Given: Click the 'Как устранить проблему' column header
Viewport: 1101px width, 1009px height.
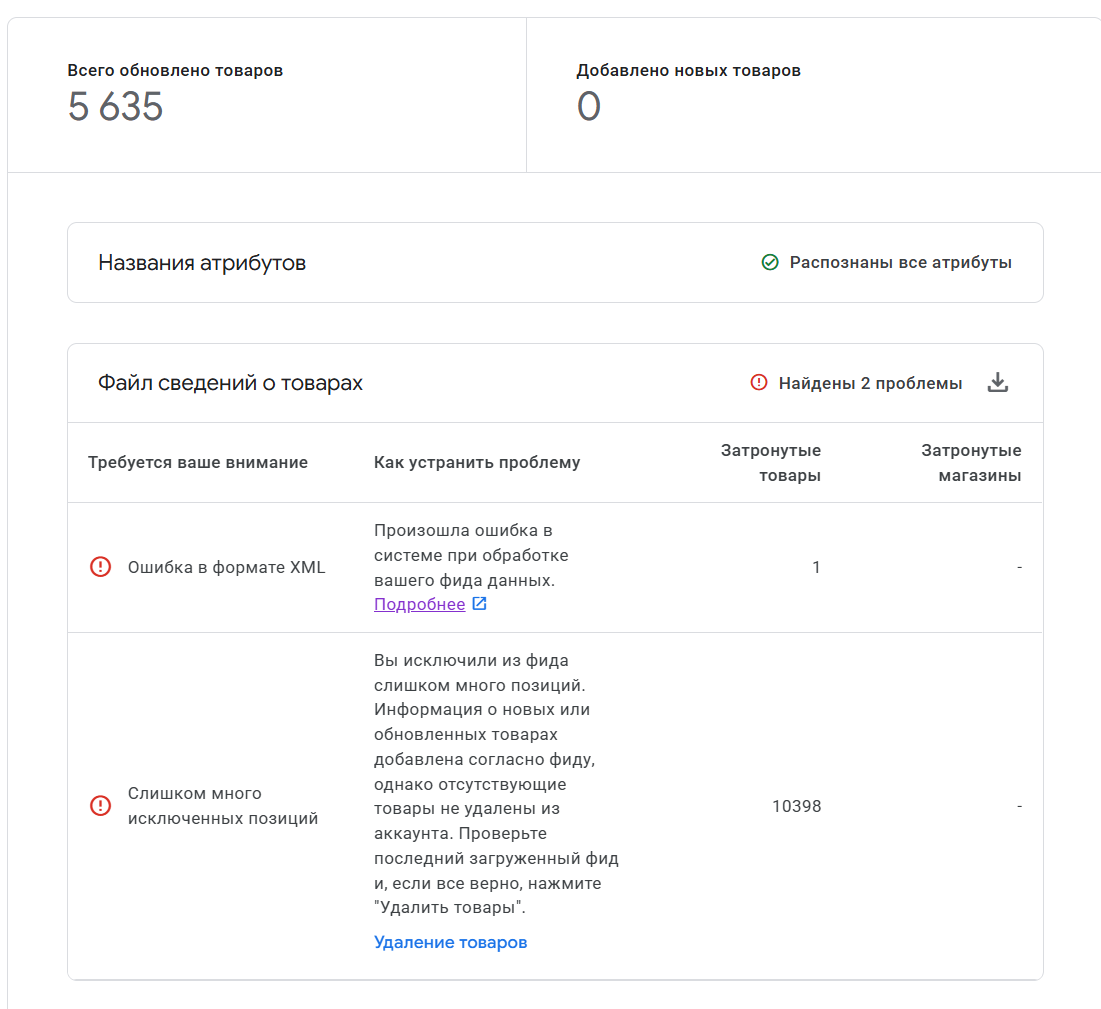Looking at the screenshot, I should click(x=477, y=462).
